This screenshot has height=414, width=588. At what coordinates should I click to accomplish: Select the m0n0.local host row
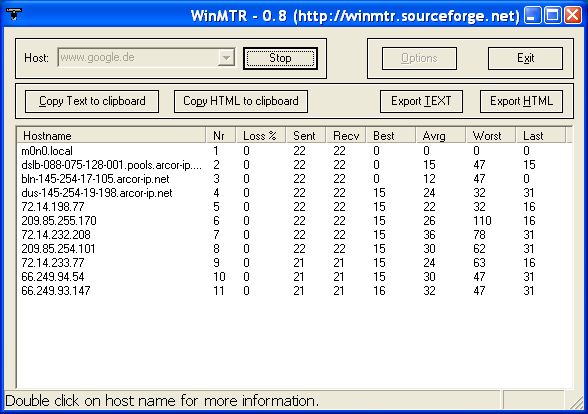pos(294,151)
